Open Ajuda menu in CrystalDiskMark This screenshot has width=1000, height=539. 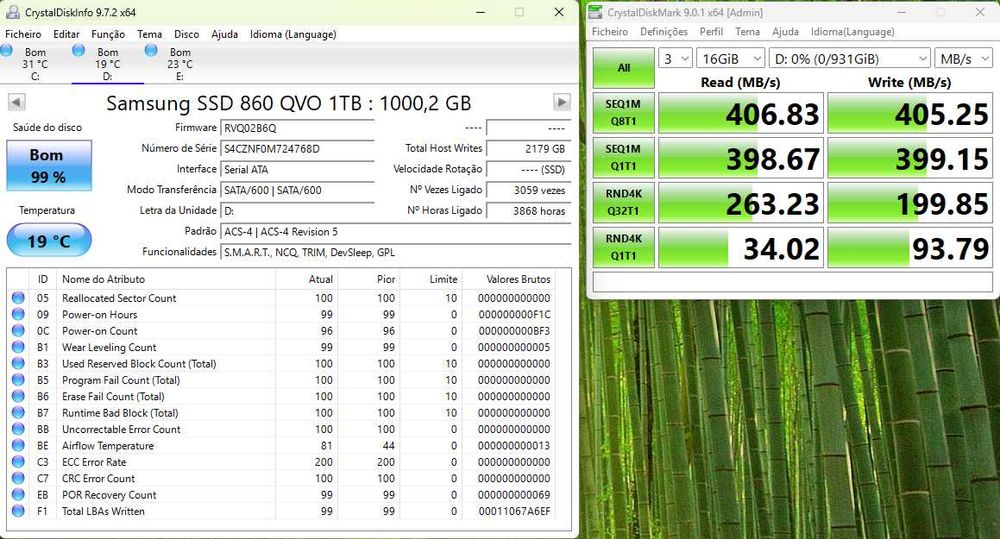pos(785,32)
